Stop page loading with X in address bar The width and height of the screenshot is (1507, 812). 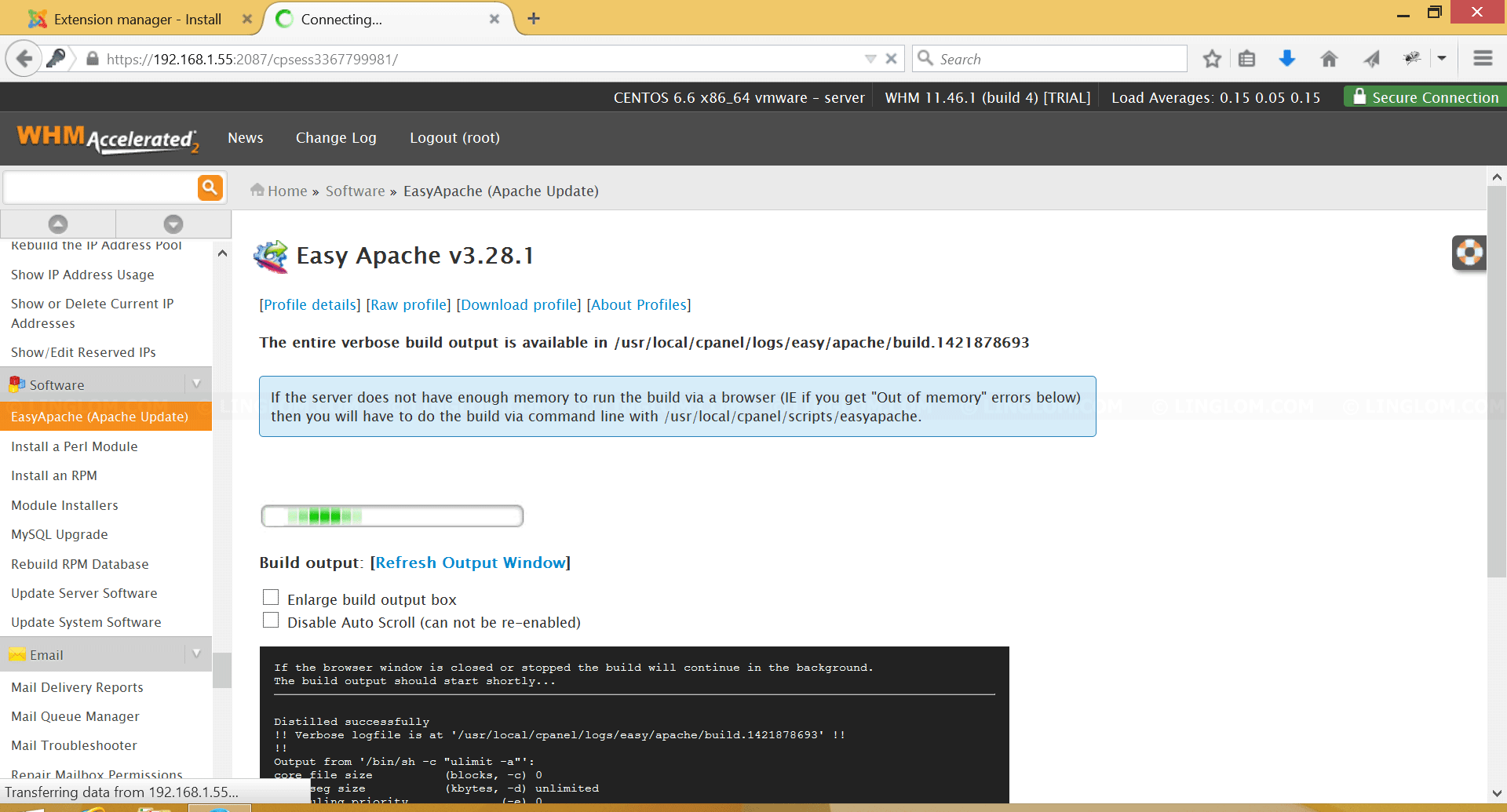coord(891,59)
